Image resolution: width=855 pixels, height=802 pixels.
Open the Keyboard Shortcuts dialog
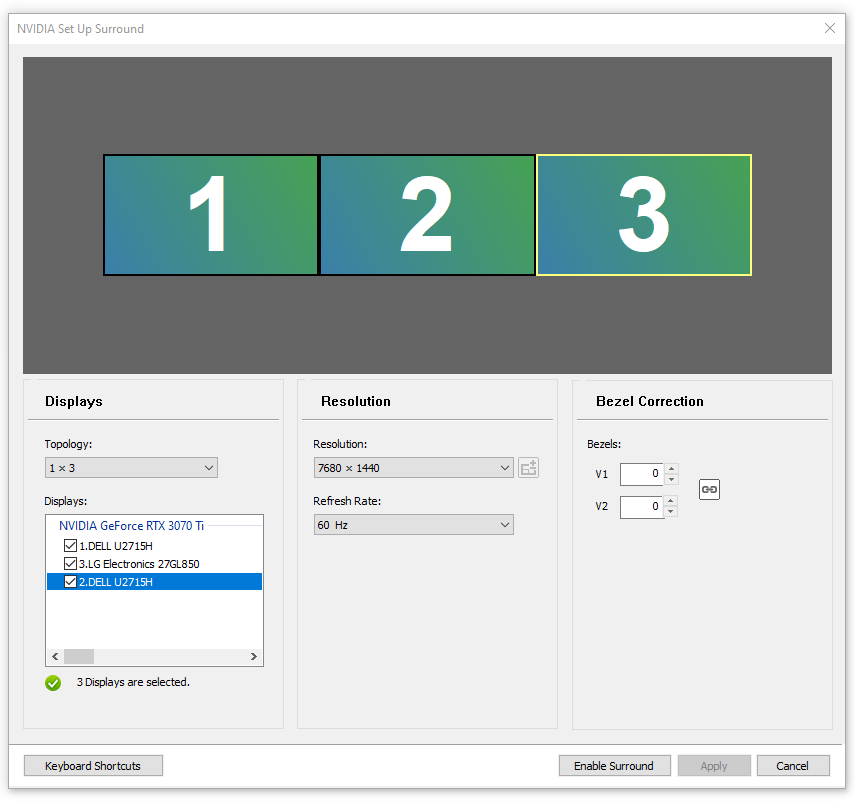pyautogui.click(x=93, y=765)
